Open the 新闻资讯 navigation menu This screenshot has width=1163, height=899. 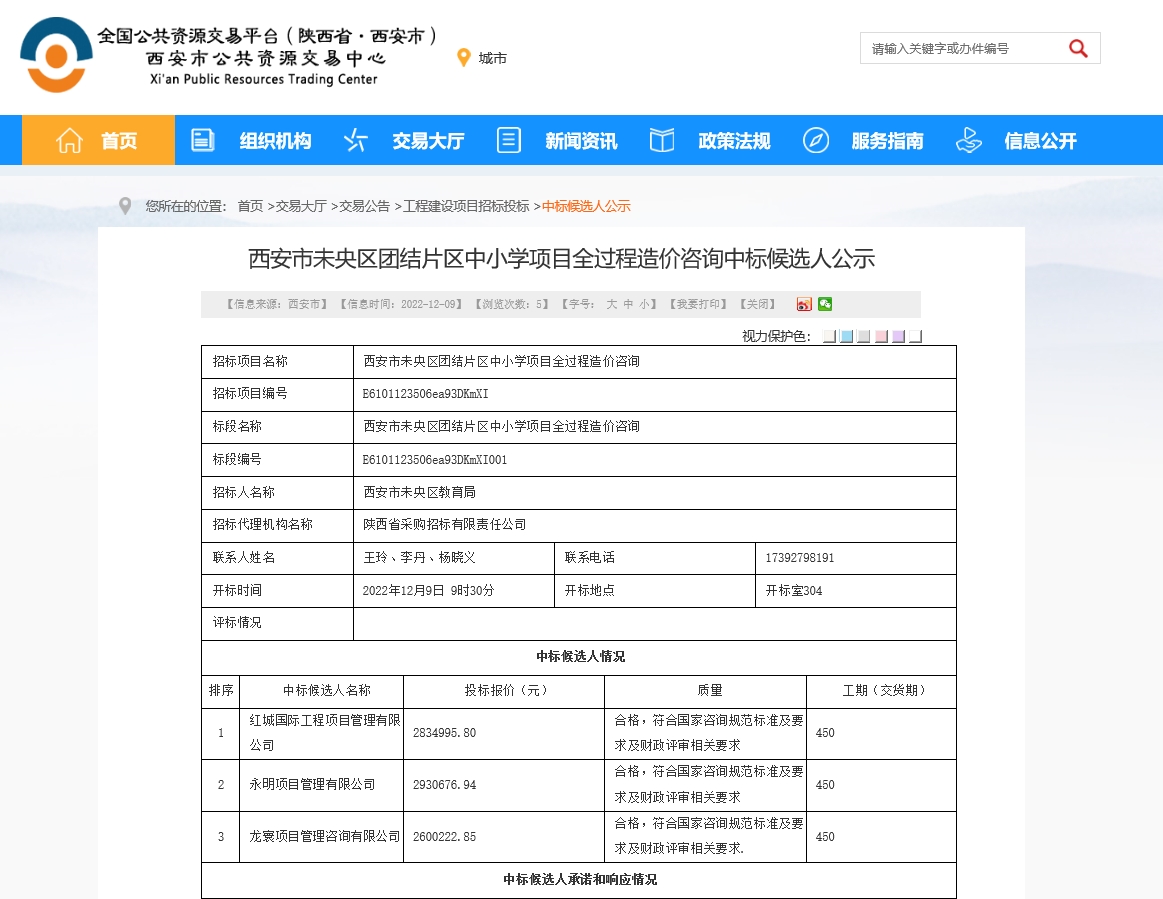coord(582,141)
